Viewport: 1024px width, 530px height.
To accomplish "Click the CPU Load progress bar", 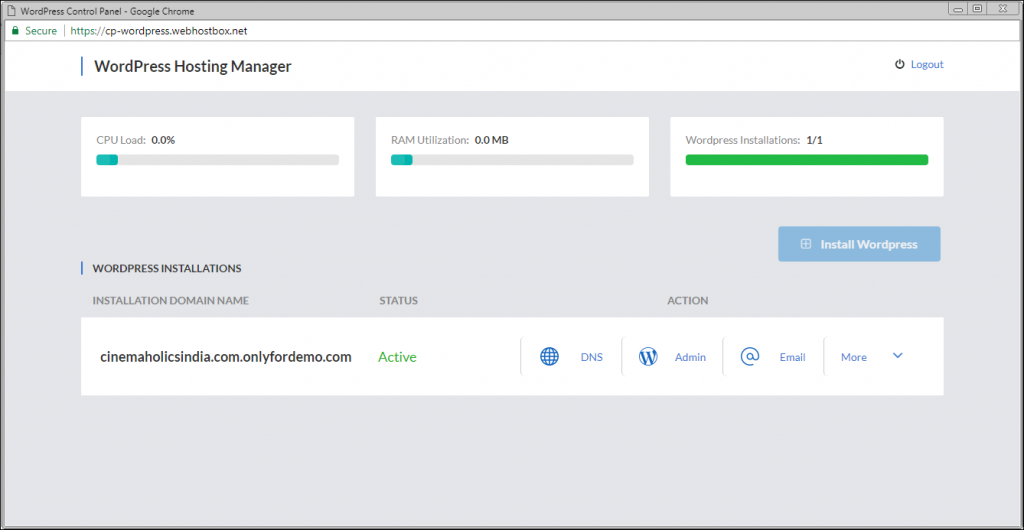I will pyautogui.click(x=217, y=160).
